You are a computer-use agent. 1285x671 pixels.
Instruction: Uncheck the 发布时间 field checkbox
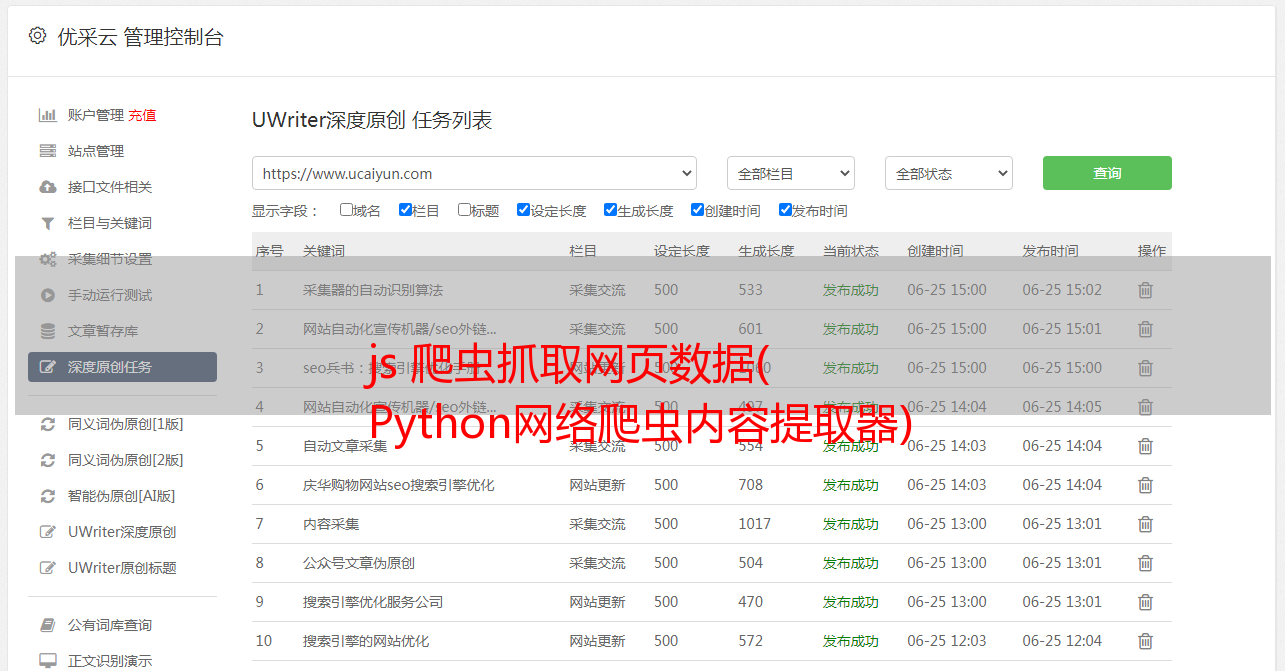point(784,210)
